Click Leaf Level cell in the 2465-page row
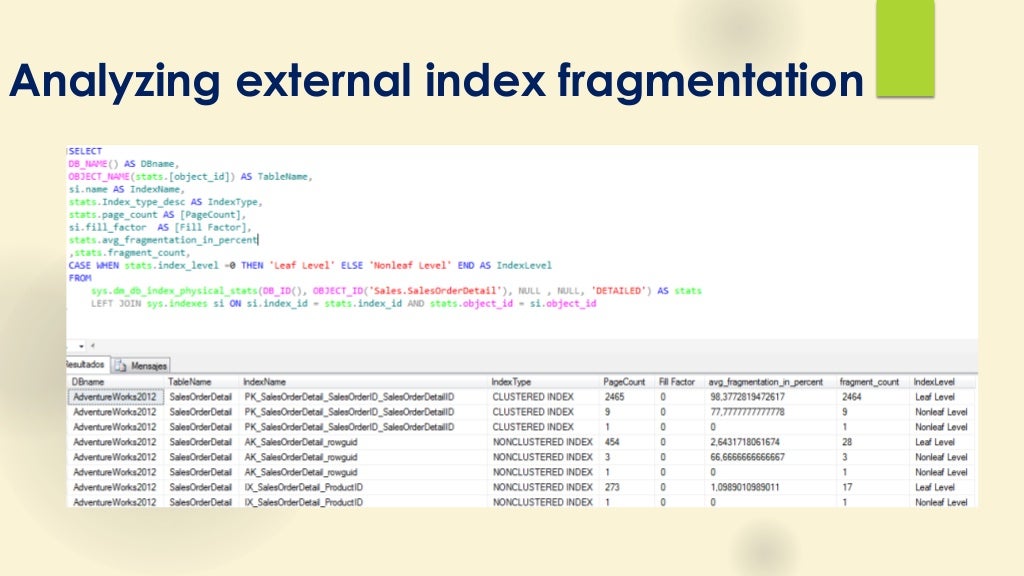This screenshot has width=1024, height=576. point(935,397)
